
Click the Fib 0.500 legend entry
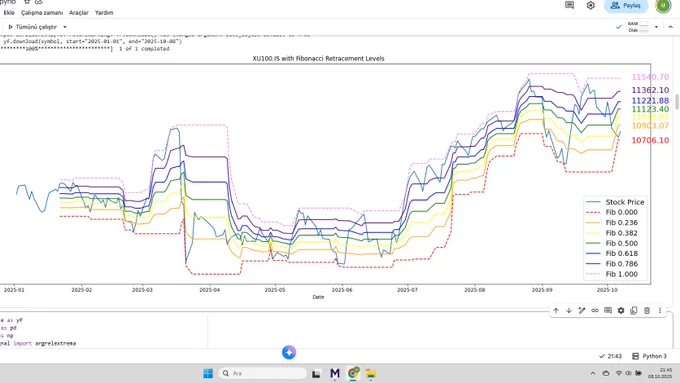[x=612, y=243]
